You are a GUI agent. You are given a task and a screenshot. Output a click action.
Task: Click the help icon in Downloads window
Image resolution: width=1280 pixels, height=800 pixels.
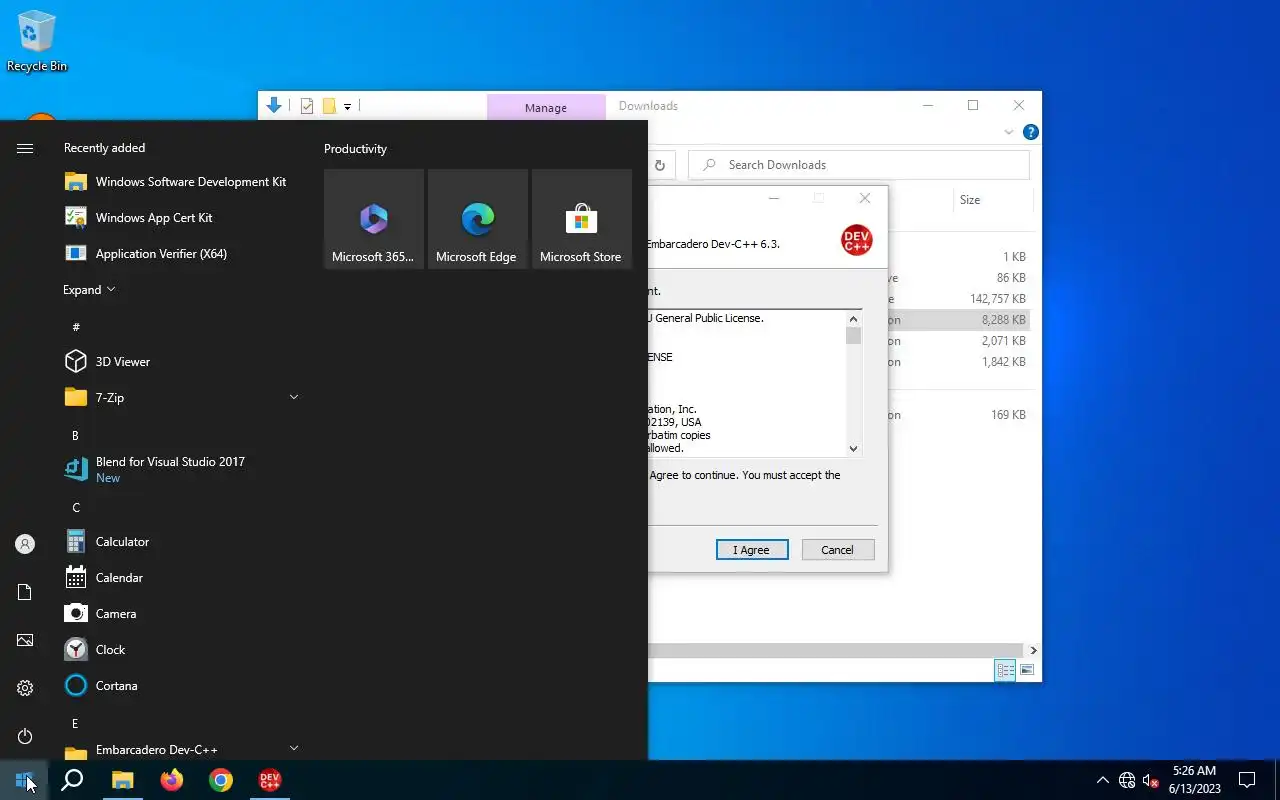pyautogui.click(x=1031, y=132)
